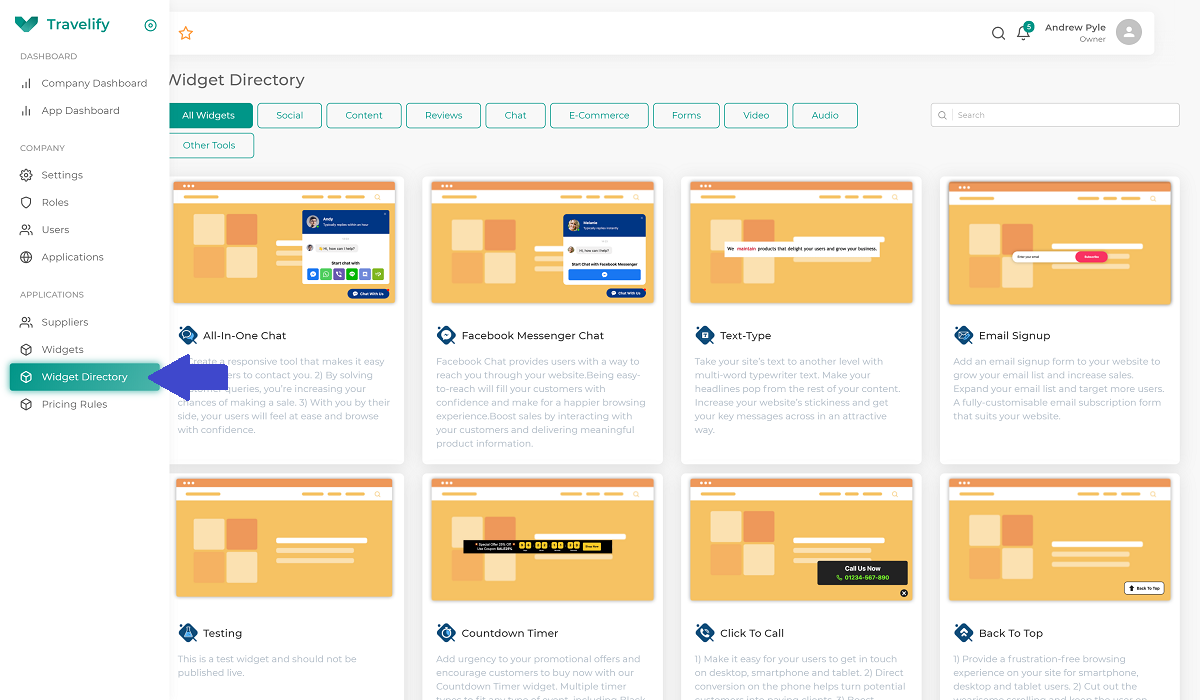The height and width of the screenshot is (700, 1200).
Task: Select the E-Commerce filter tab
Action: (599, 115)
